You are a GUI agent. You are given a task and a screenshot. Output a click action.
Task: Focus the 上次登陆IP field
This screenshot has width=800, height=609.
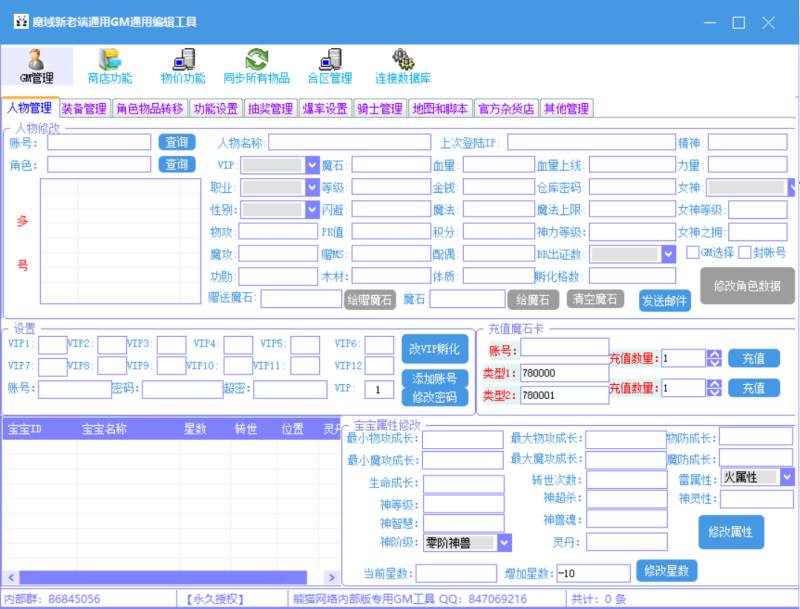(x=591, y=142)
